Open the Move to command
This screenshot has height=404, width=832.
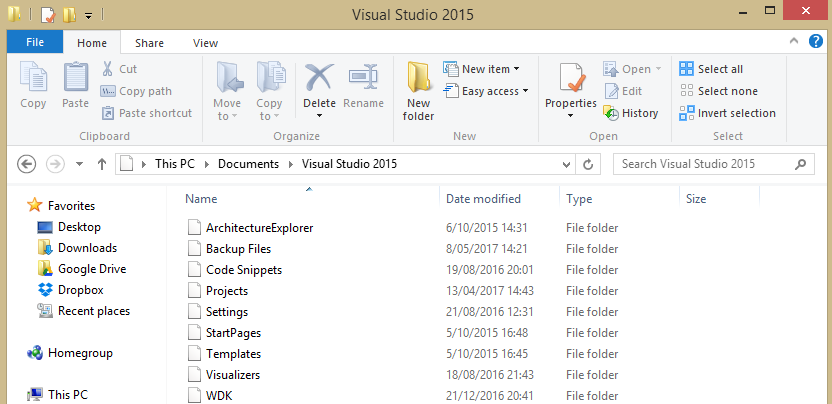pos(227,91)
